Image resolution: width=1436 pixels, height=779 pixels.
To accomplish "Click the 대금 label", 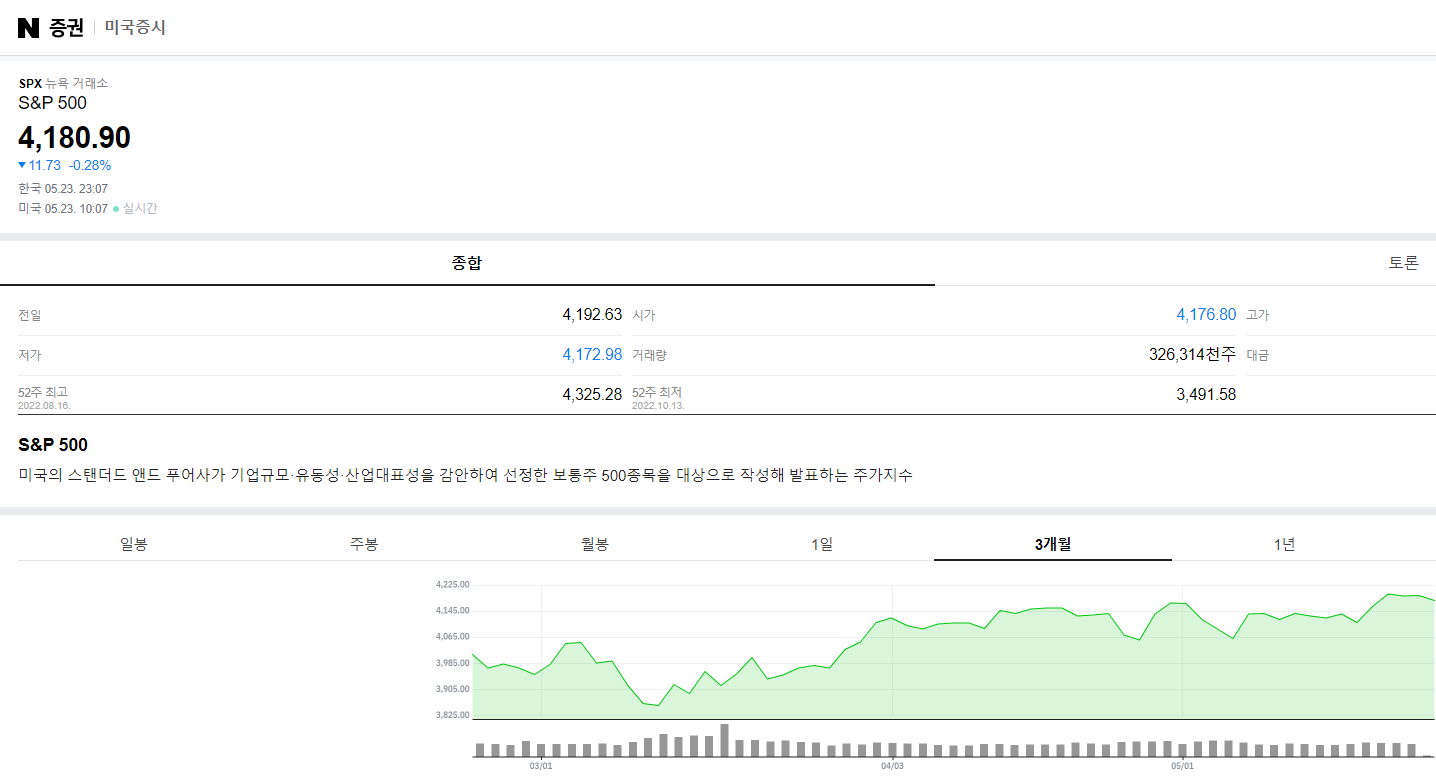I will click(1257, 355).
